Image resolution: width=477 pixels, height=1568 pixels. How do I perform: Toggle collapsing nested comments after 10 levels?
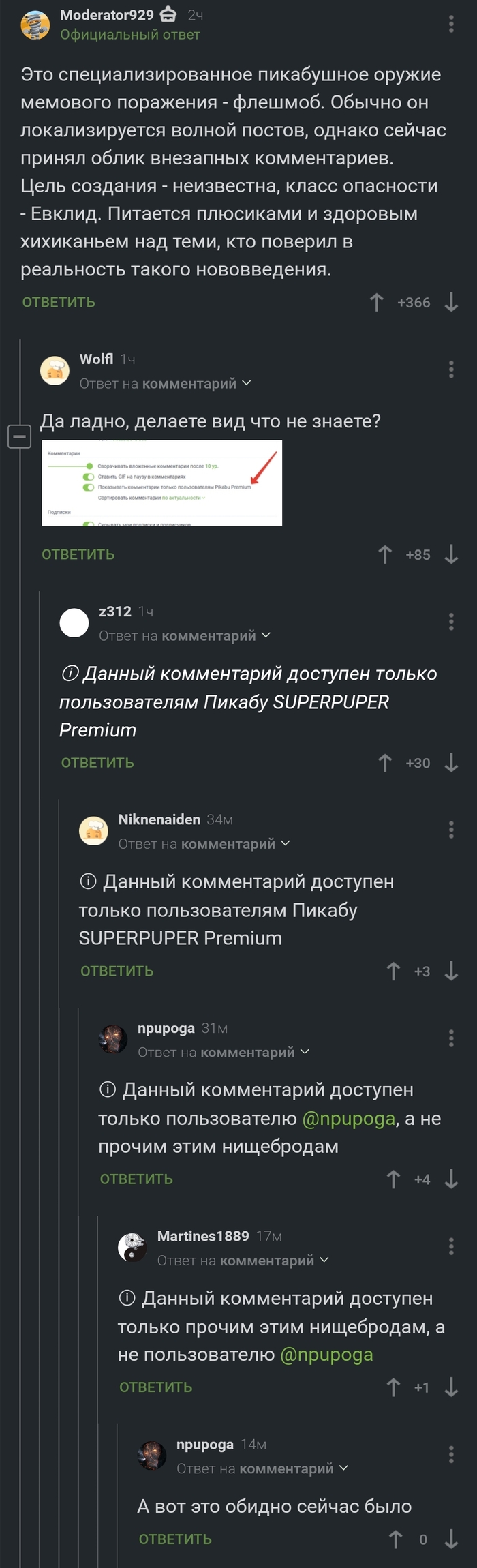pyautogui.click(x=90, y=465)
